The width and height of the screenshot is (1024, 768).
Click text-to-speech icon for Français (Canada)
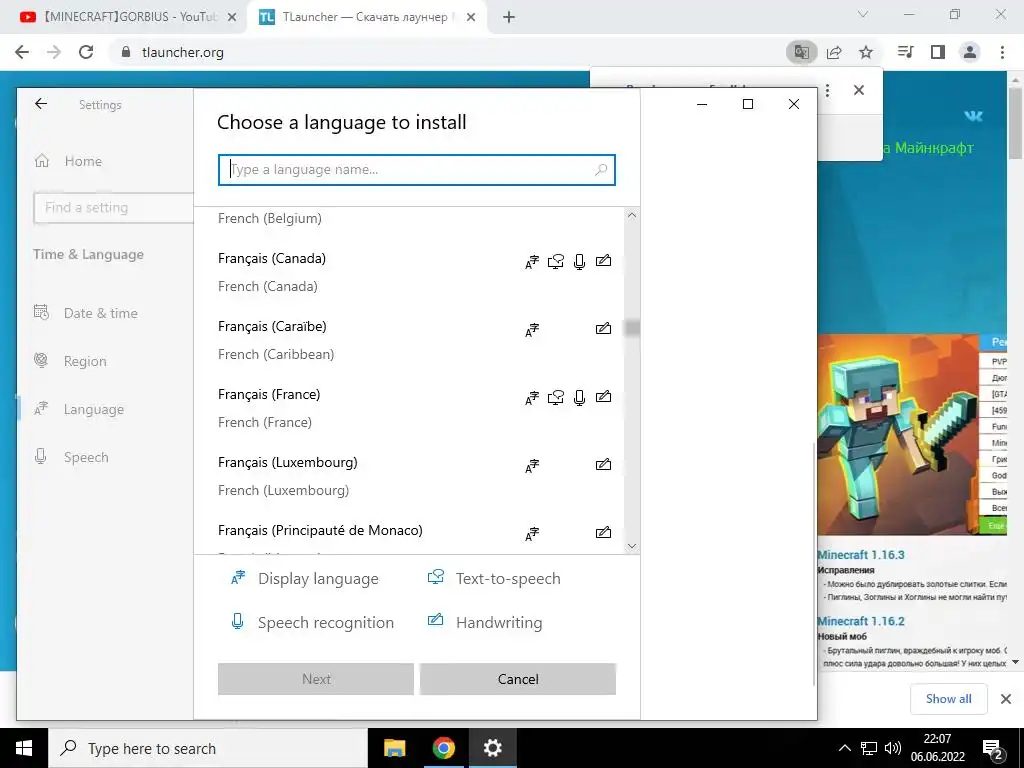(x=556, y=262)
